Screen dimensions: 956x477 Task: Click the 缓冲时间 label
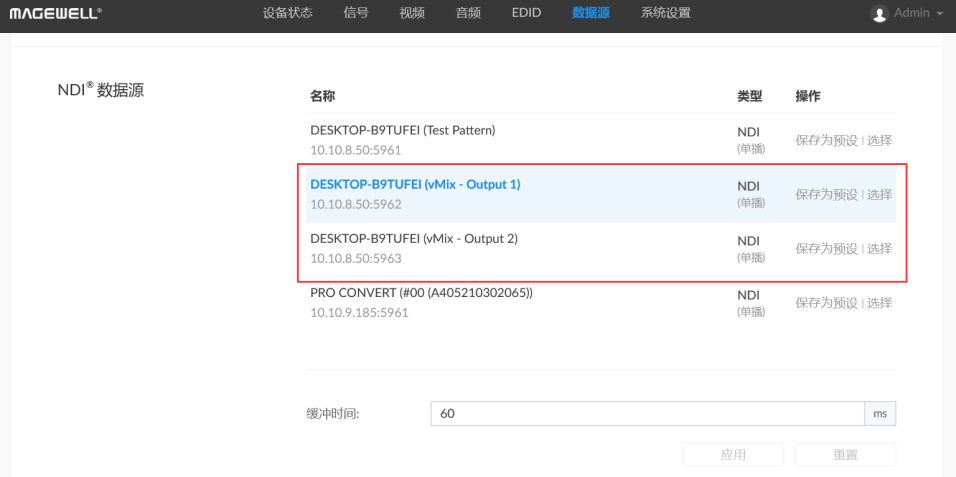(333, 414)
